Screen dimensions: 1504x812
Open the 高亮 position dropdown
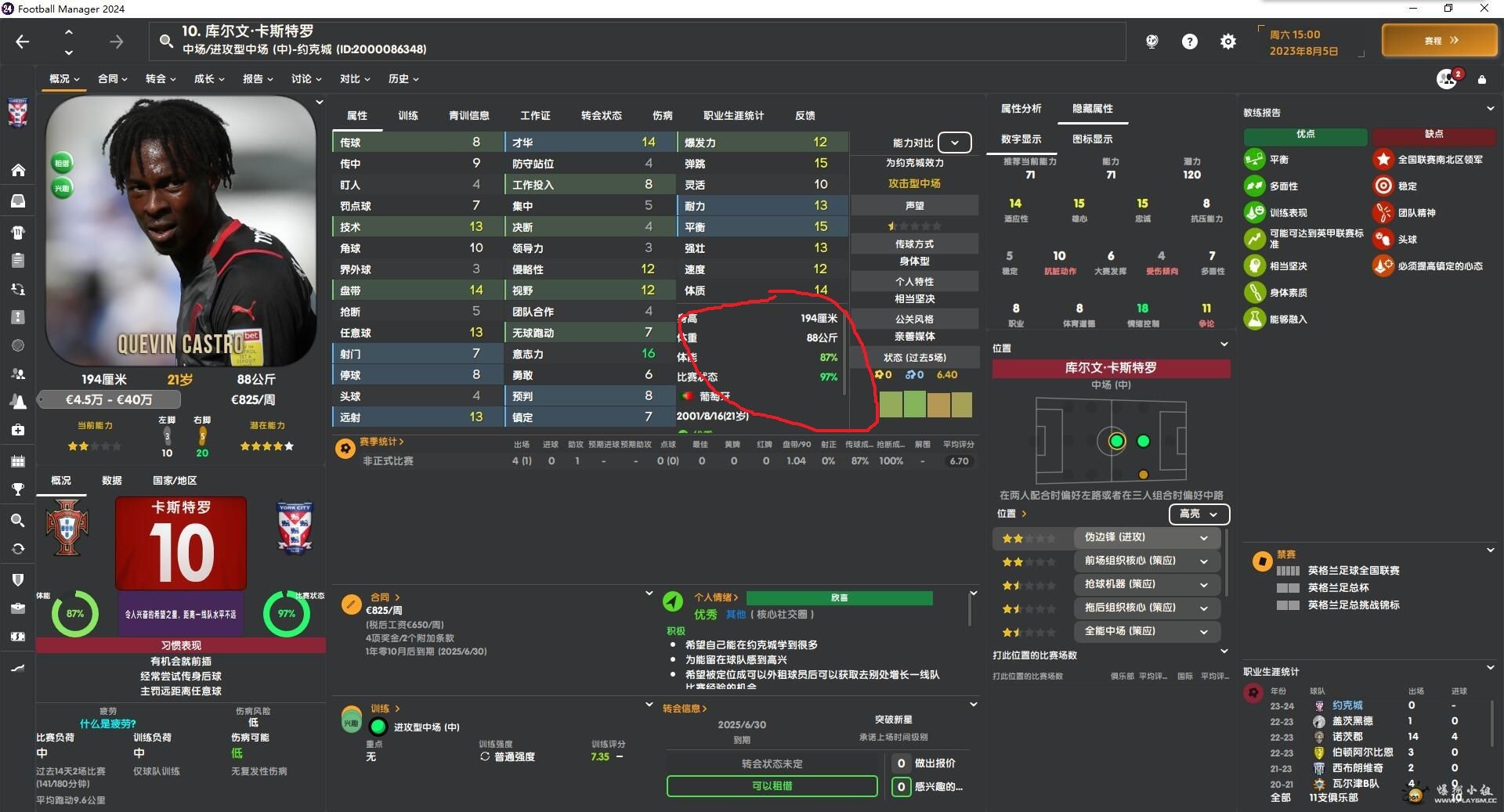[1198, 514]
